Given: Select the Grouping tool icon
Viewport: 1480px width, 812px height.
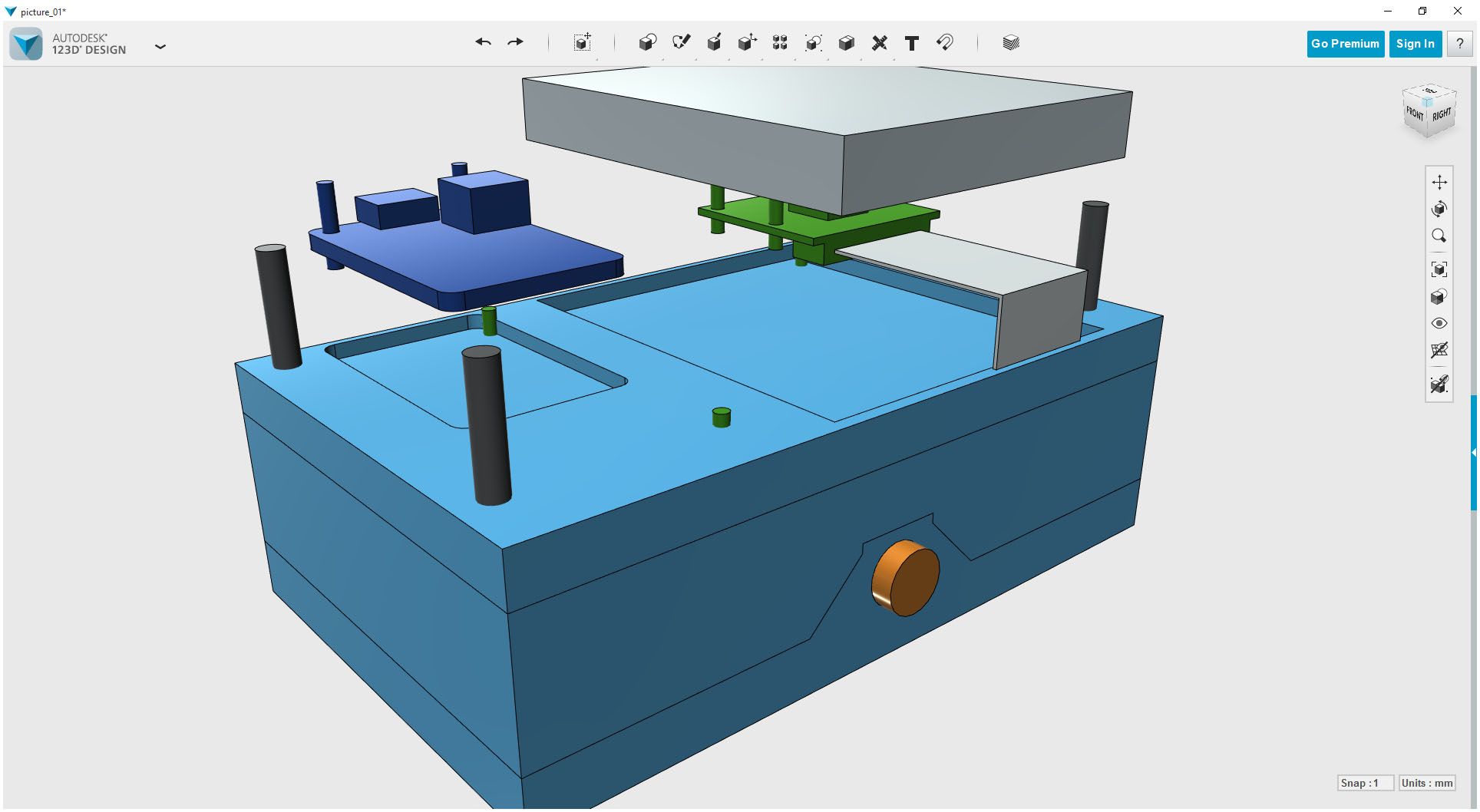Looking at the screenshot, I should pyautogui.click(x=813, y=43).
